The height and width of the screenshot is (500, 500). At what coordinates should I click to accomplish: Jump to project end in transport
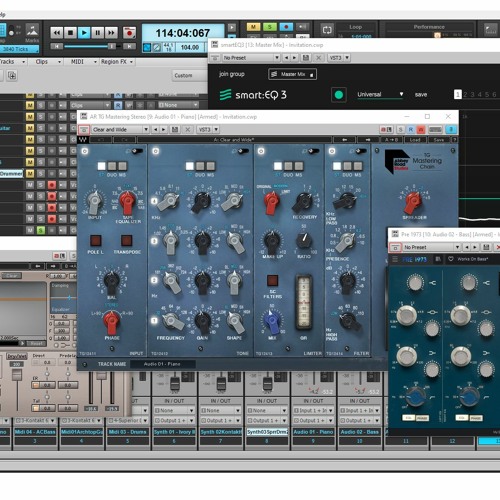pyautogui.click(x=129, y=47)
